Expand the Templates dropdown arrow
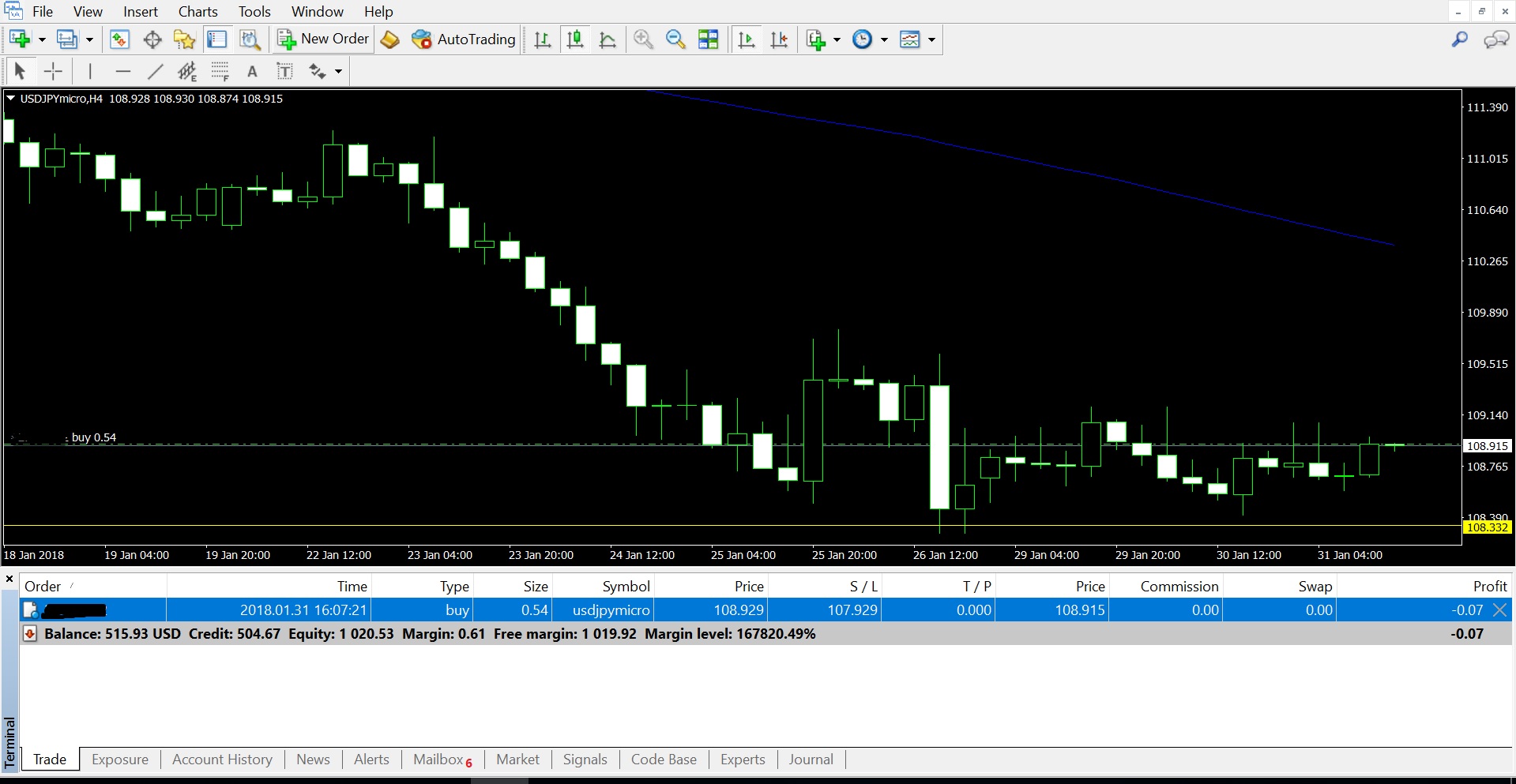 [931, 39]
